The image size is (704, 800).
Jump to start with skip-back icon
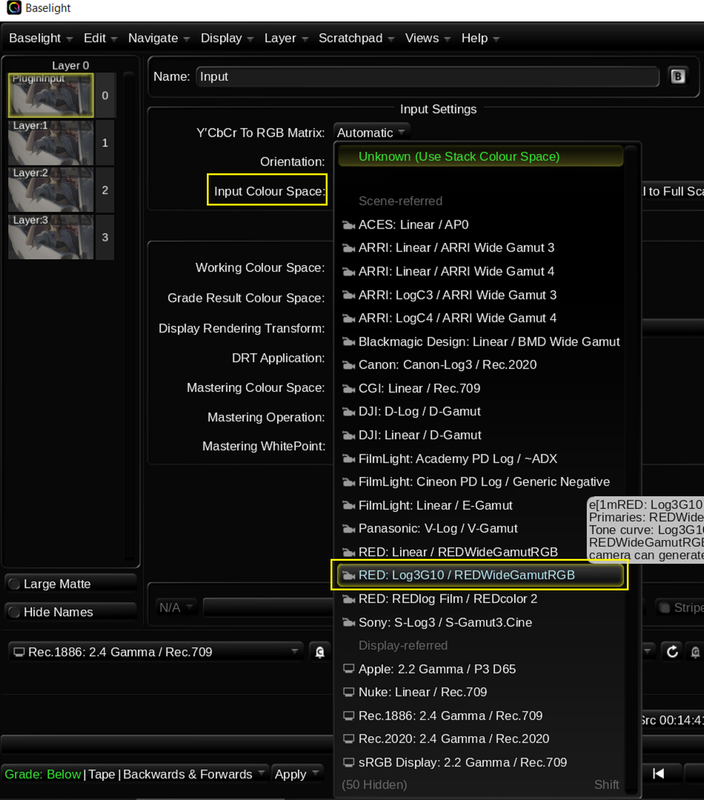point(659,773)
